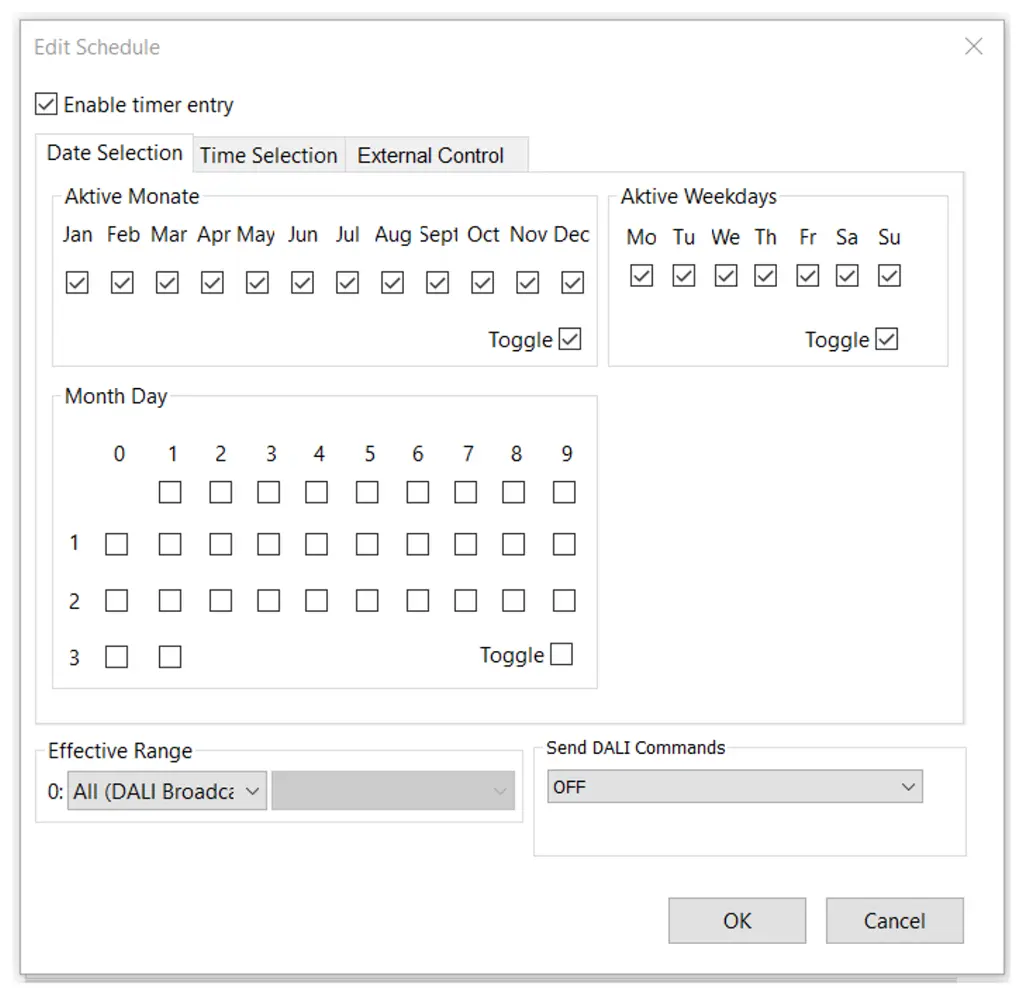Viewport: 1024px width, 998px height.
Task: Uncheck the Mo weekday checkbox
Action: tap(641, 275)
